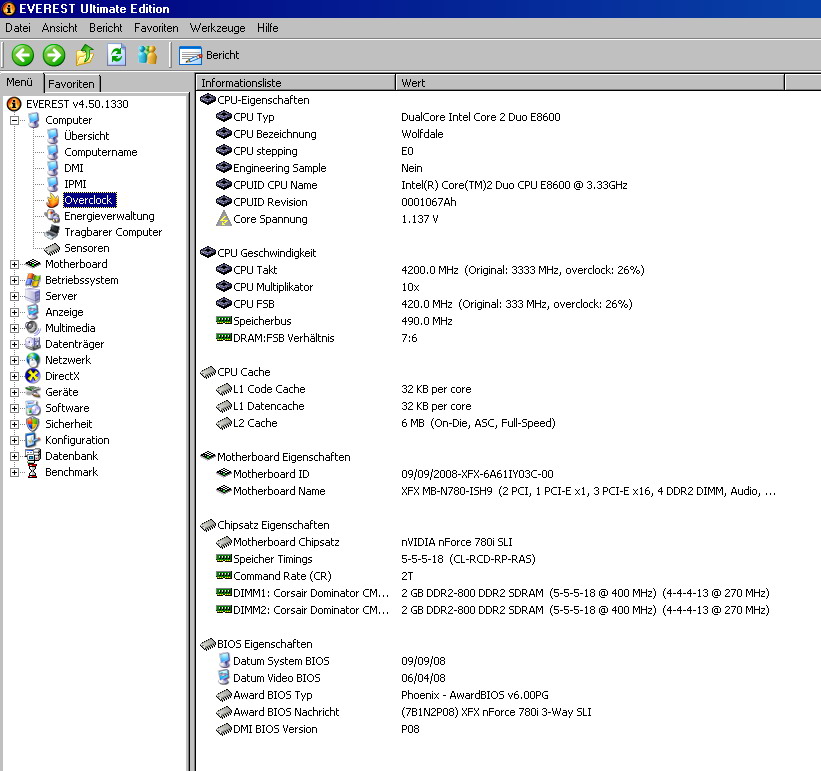The height and width of the screenshot is (771, 821).
Task: Click the Multimedia speaker icon
Action: [32, 328]
